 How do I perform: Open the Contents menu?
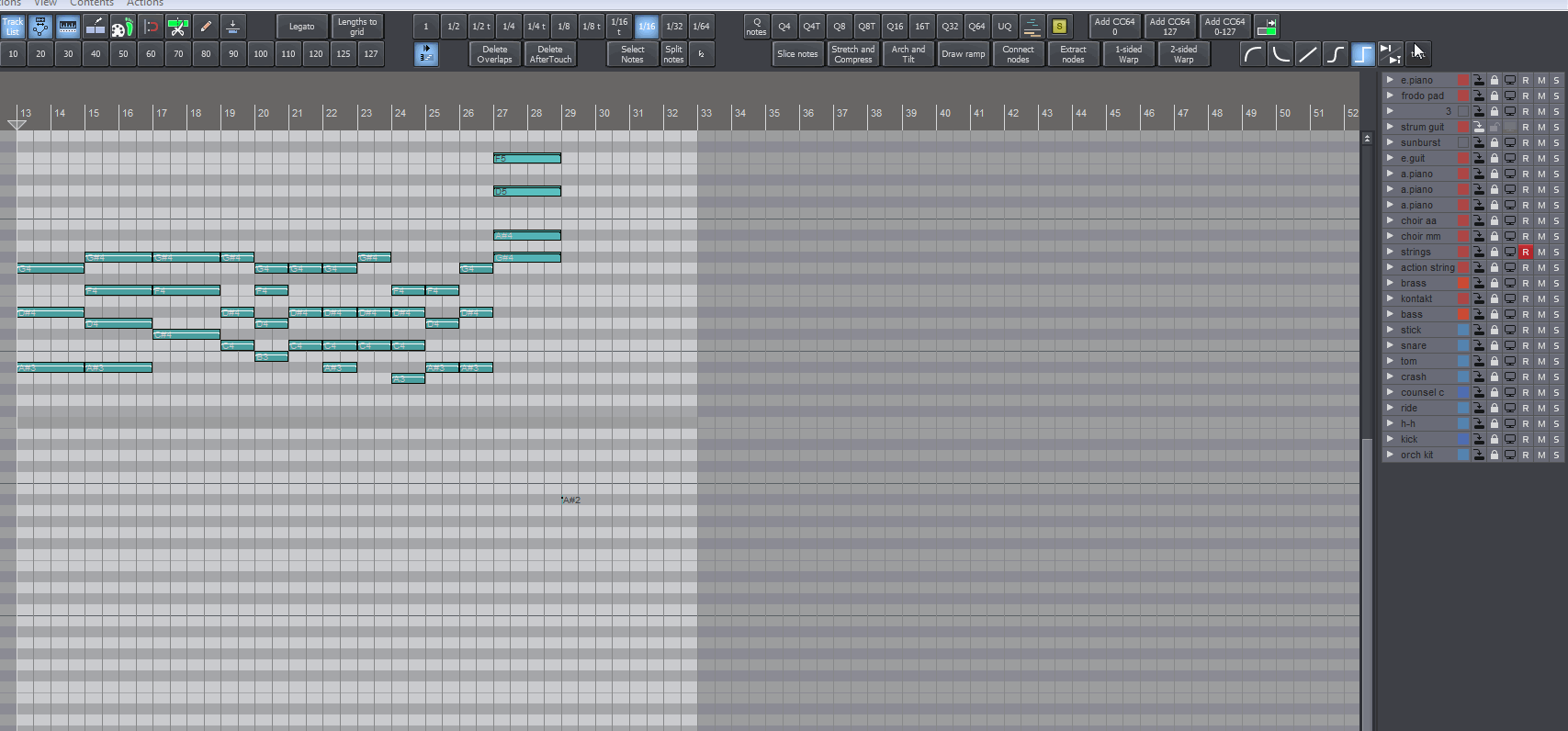click(x=92, y=4)
